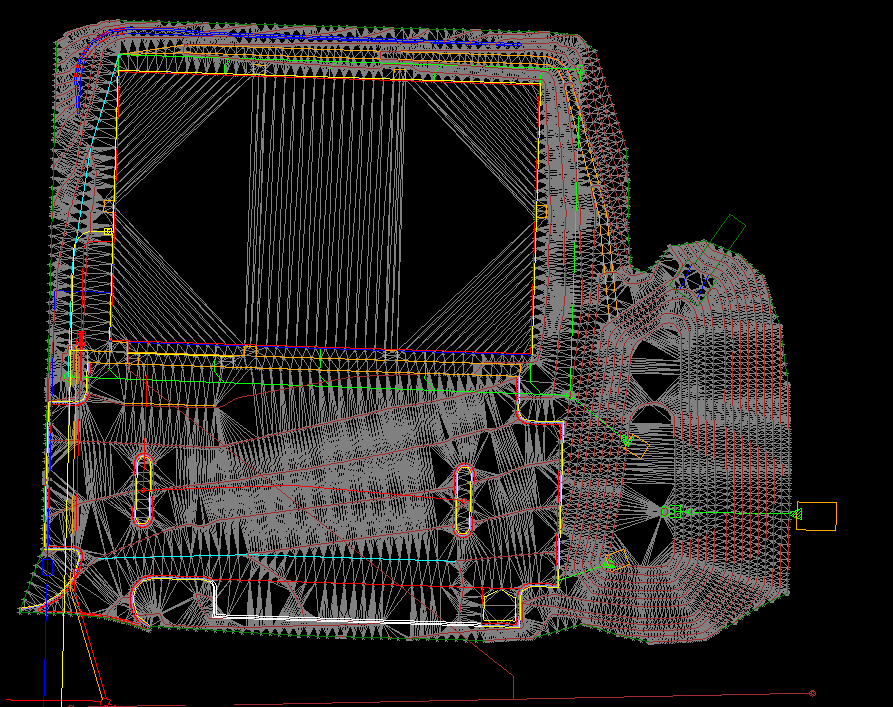893x707 pixels.
Task: Pick the large orange rectangle at far right
Action: click(817, 516)
